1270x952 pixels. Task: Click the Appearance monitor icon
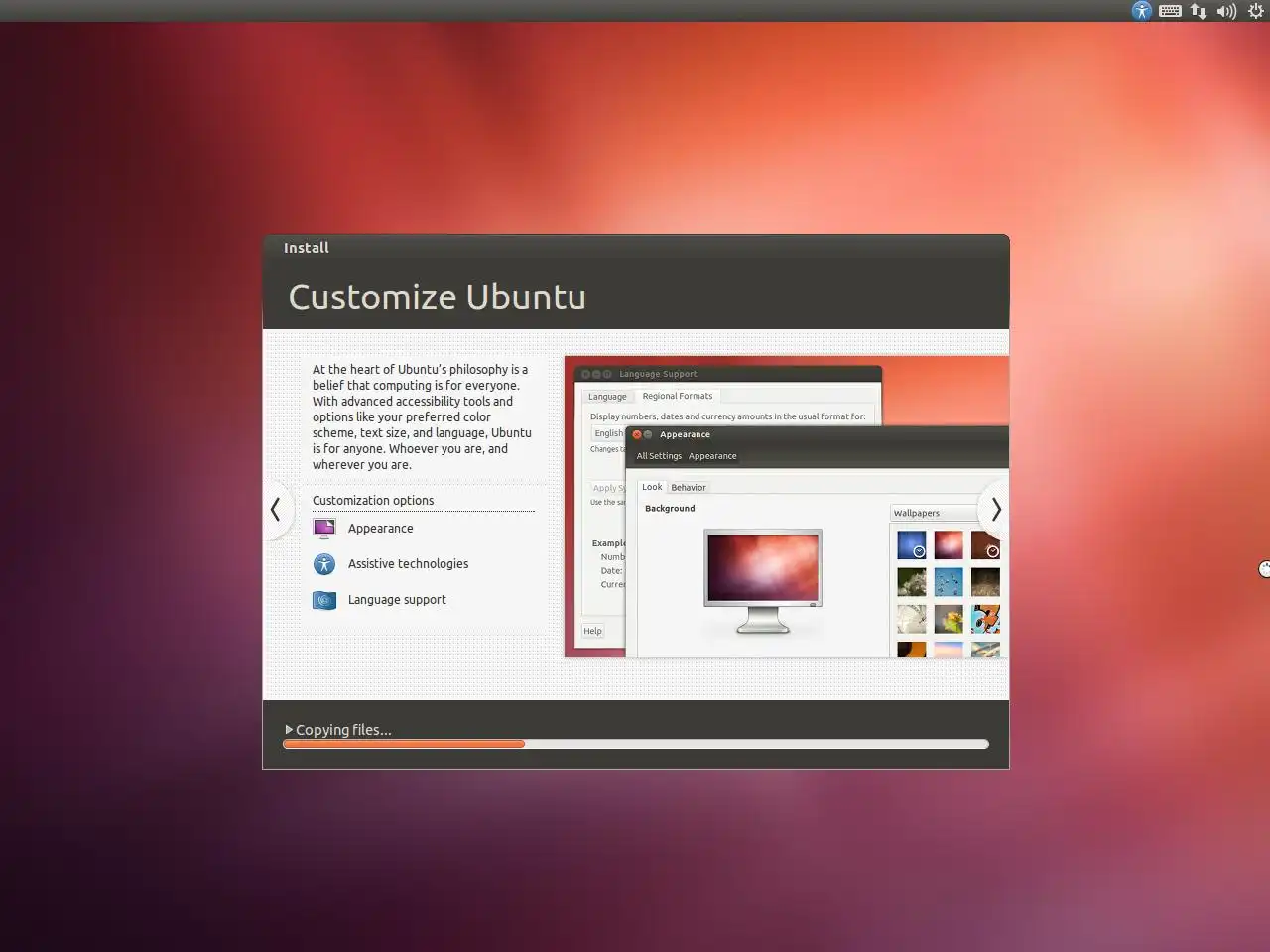[324, 529]
